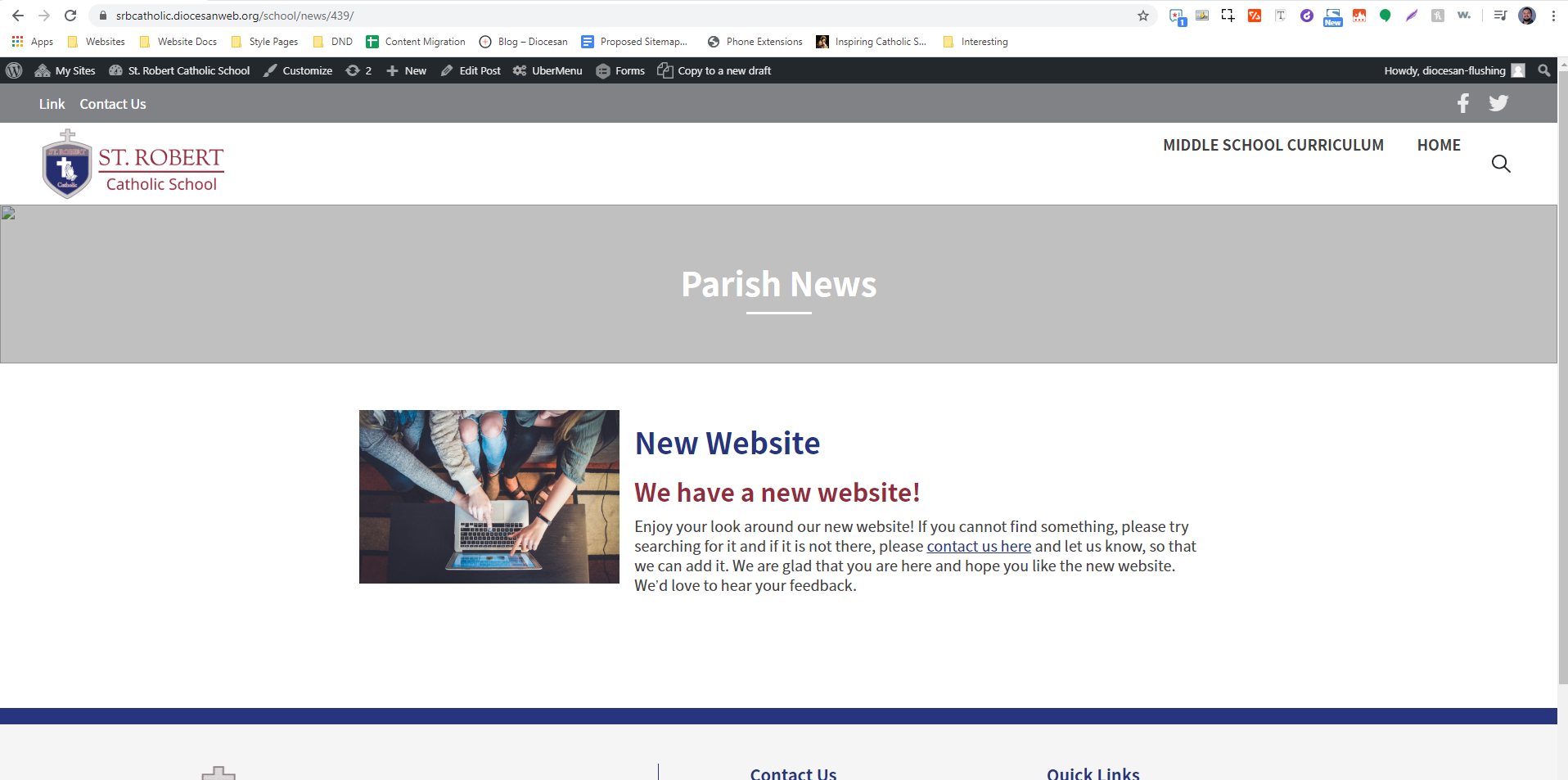Click the Facebook icon in header
Image resolution: width=1568 pixels, height=780 pixels.
click(x=1462, y=103)
